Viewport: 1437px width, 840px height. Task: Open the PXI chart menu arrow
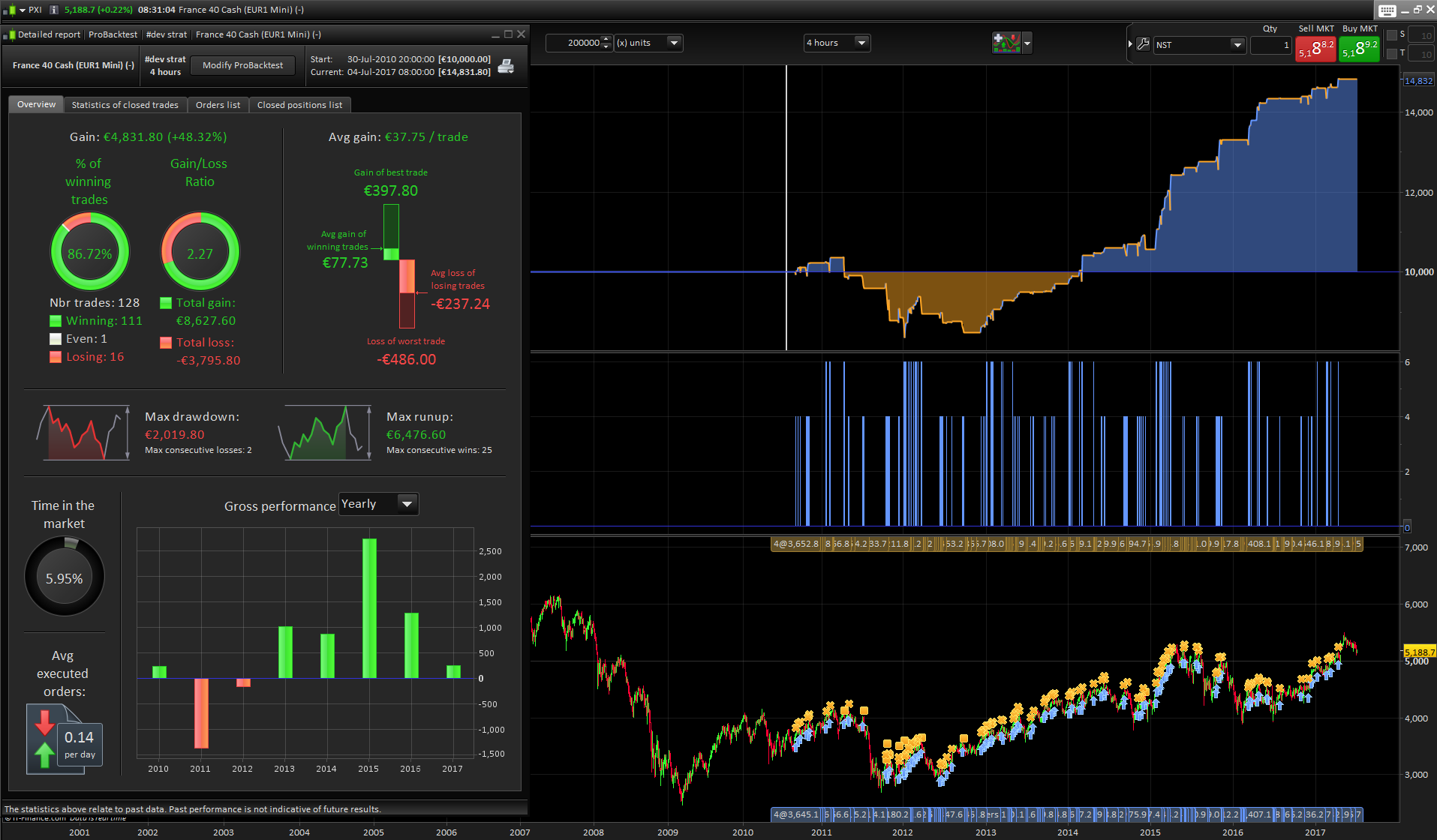[x=23, y=10]
